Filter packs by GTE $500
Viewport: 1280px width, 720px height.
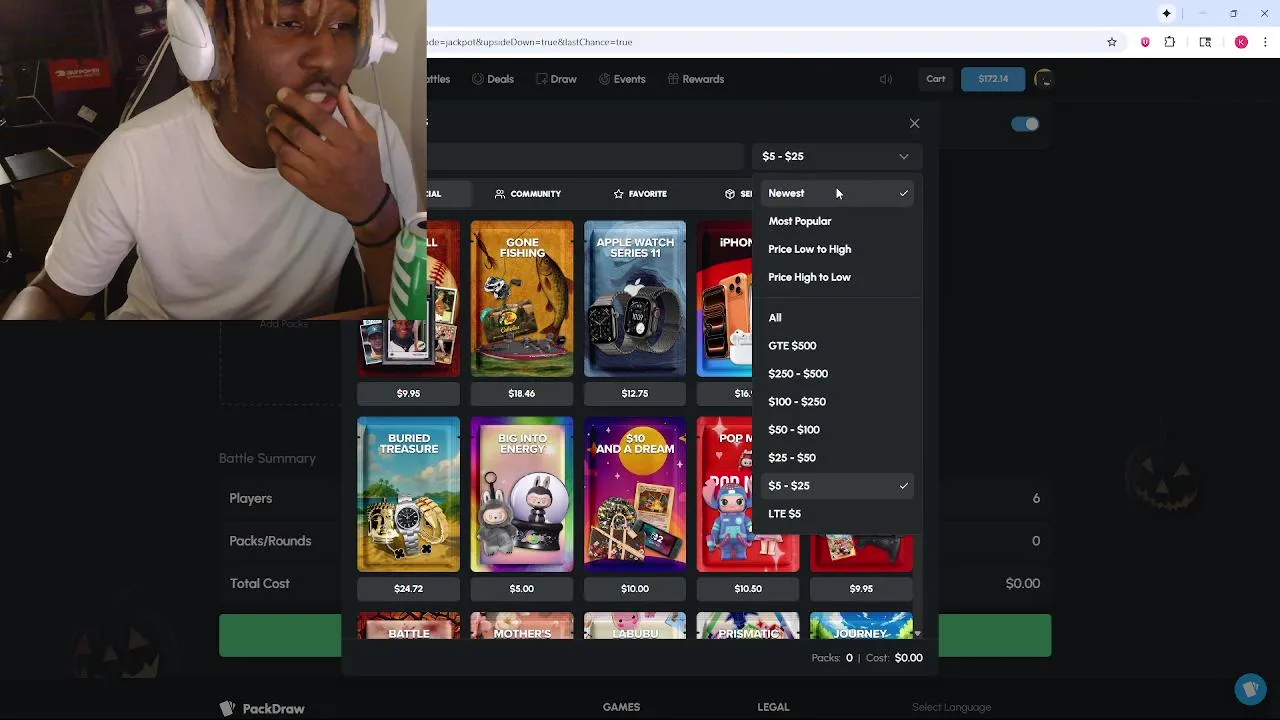[835, 345]
